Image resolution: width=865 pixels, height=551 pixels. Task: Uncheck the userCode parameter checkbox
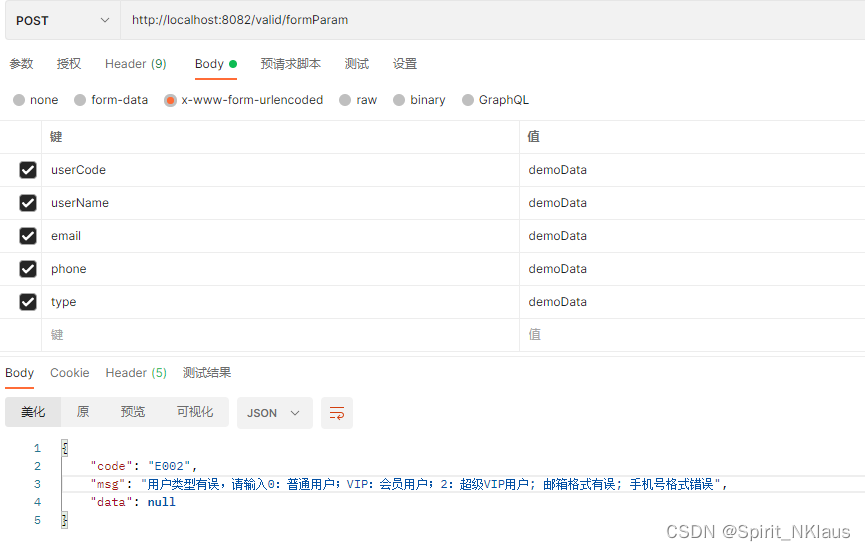28,170
